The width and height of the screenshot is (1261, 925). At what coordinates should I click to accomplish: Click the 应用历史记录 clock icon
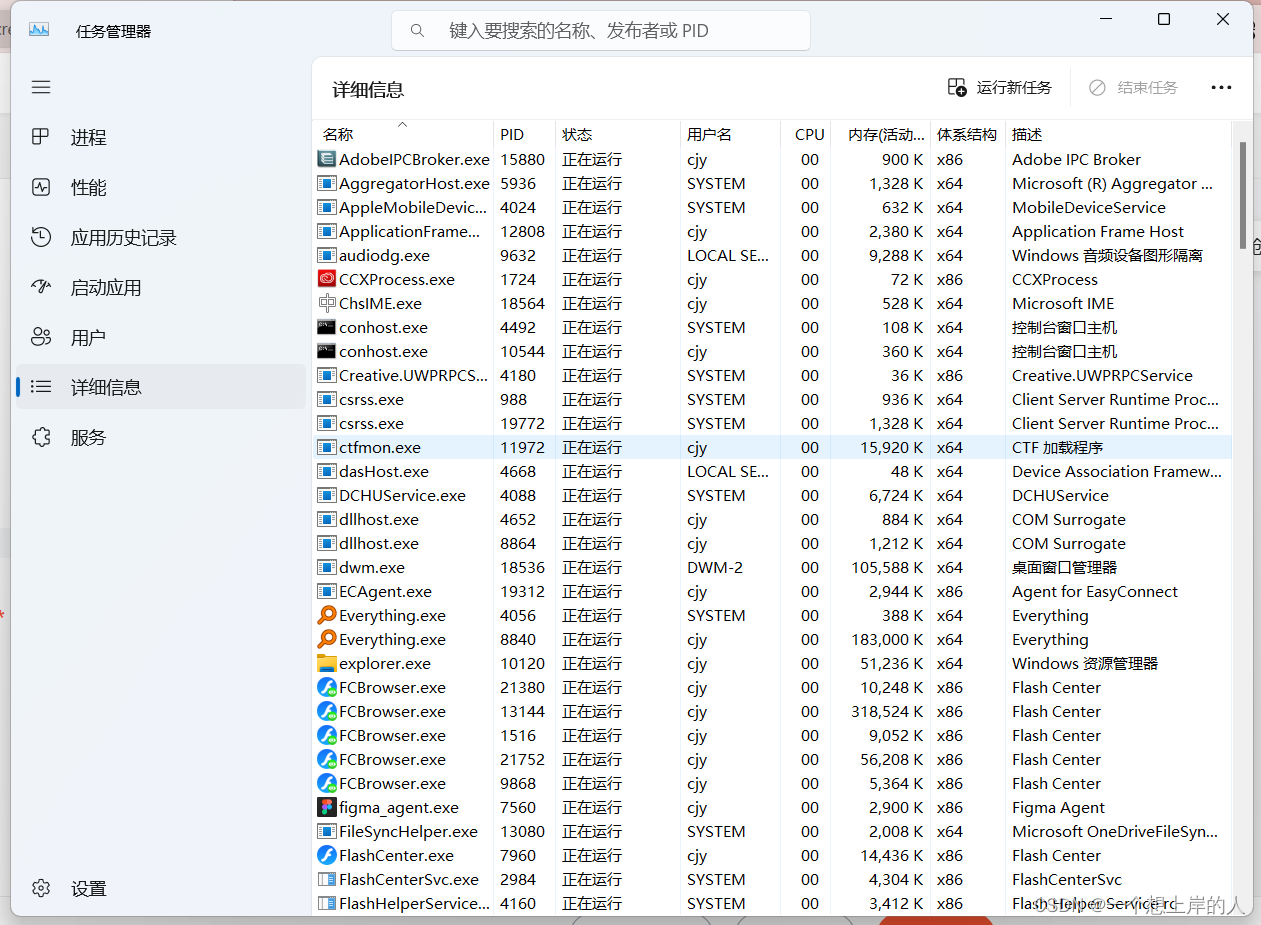[x=41, y=237]
